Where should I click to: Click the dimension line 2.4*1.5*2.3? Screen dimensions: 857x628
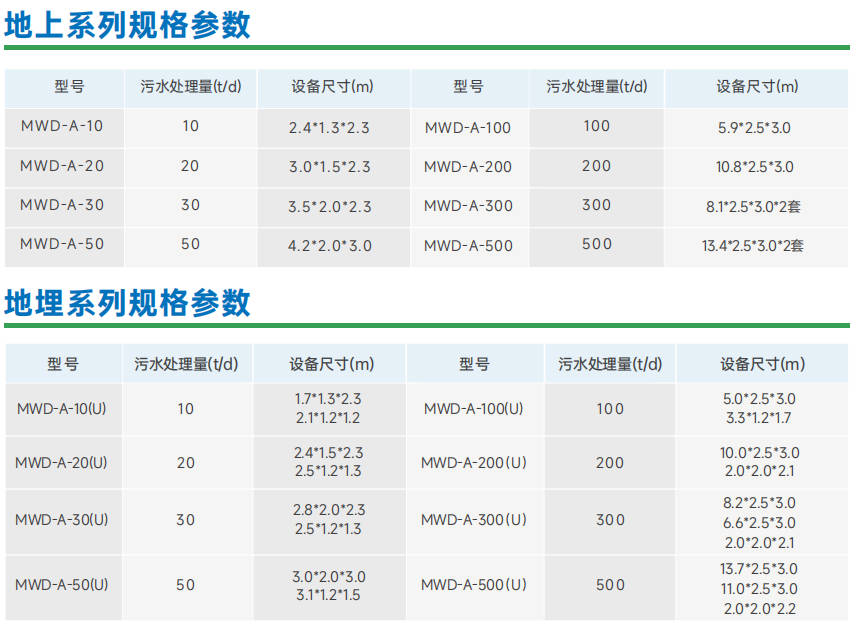tap(328, 453)
